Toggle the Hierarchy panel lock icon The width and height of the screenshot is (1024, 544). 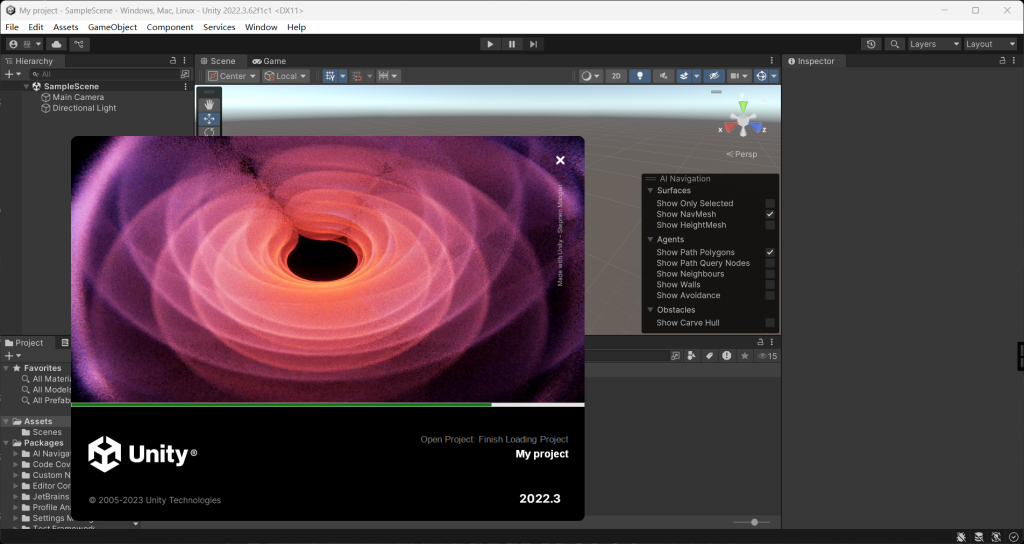coord(173,60)
